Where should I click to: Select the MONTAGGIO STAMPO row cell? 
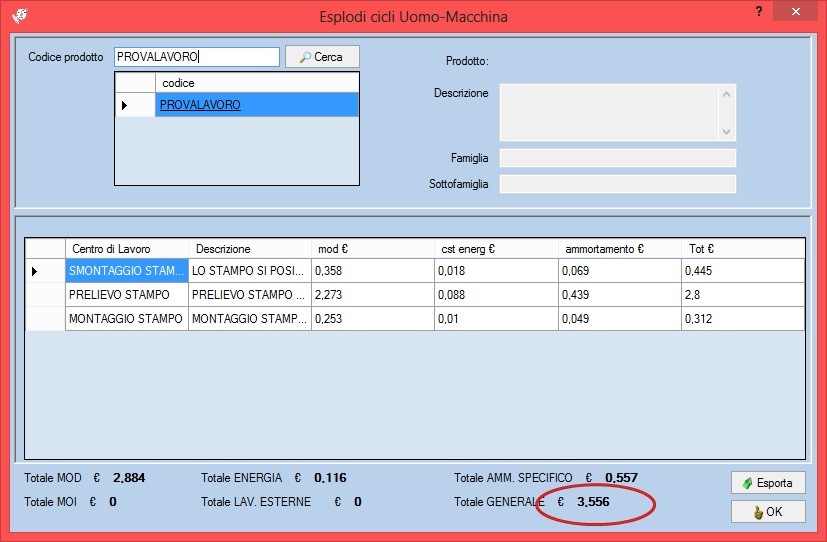pyautogui.click(x=127, y=318)
